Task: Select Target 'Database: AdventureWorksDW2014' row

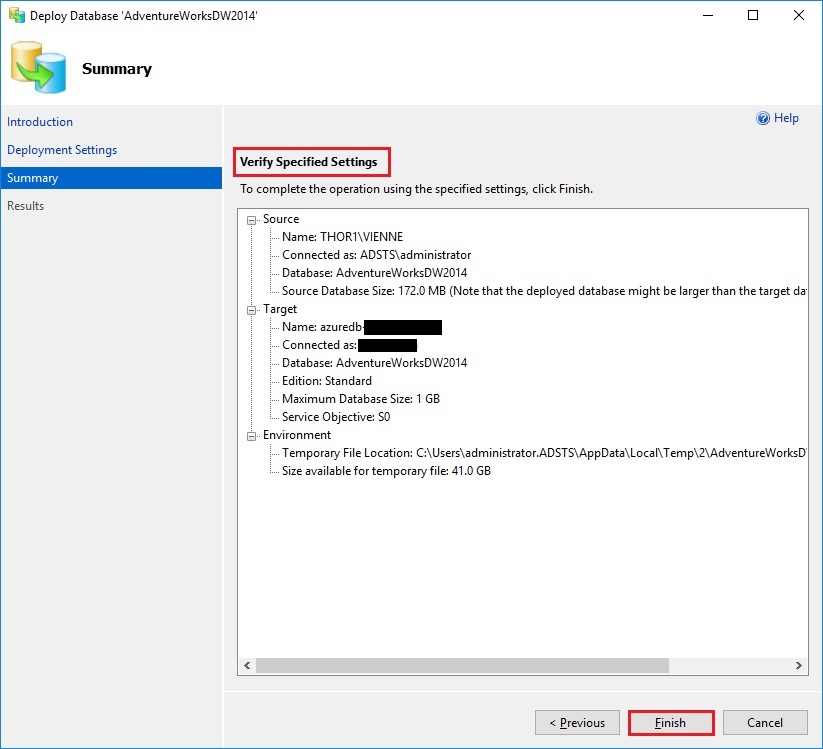Action: click(374, 363)
